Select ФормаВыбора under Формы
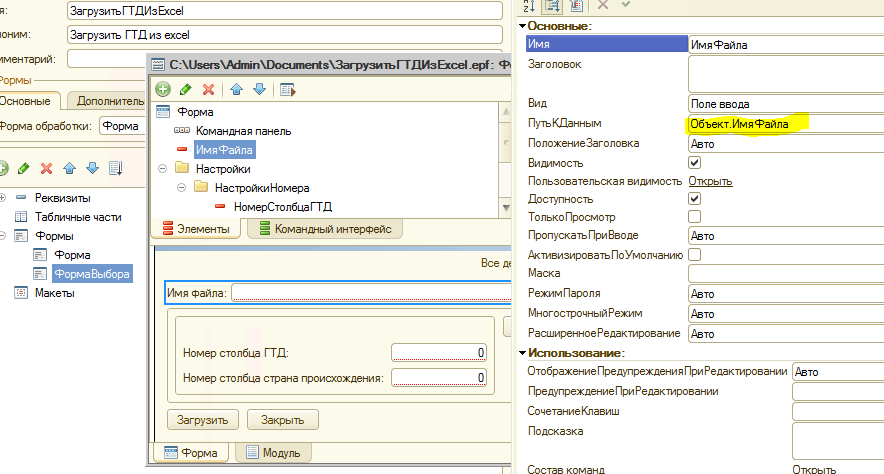884x474 pixels. 92,274
